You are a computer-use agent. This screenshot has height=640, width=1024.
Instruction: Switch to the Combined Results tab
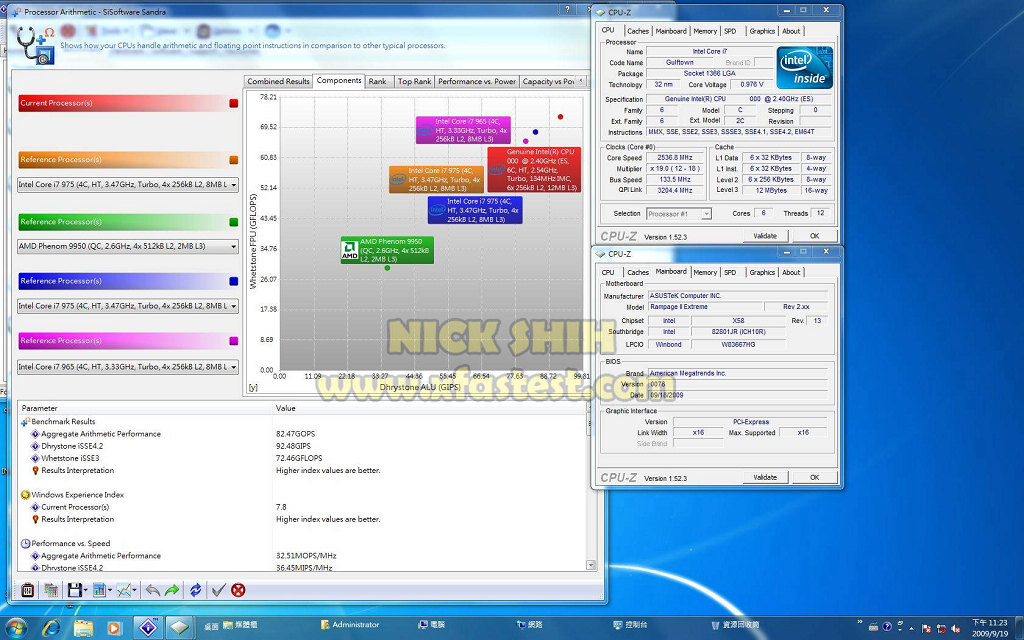(278, 82)
